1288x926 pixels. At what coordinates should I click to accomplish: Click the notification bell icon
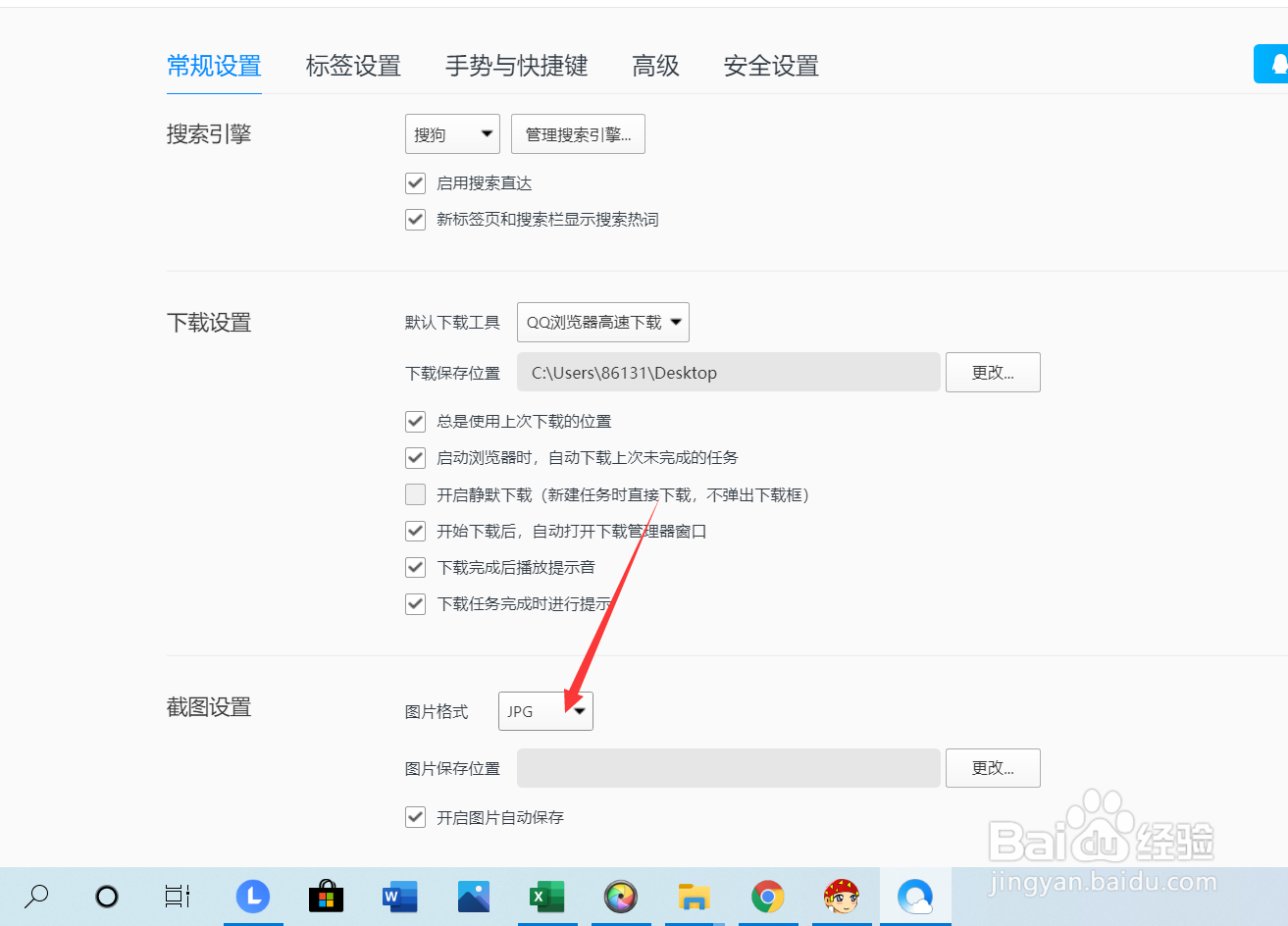pyautogui.click(x=1273, y=63)
